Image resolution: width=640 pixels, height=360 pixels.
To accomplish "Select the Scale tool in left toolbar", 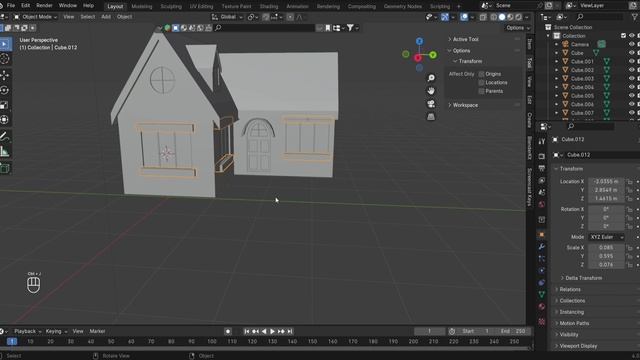I will pyautogui.click(x=4, y=105).
